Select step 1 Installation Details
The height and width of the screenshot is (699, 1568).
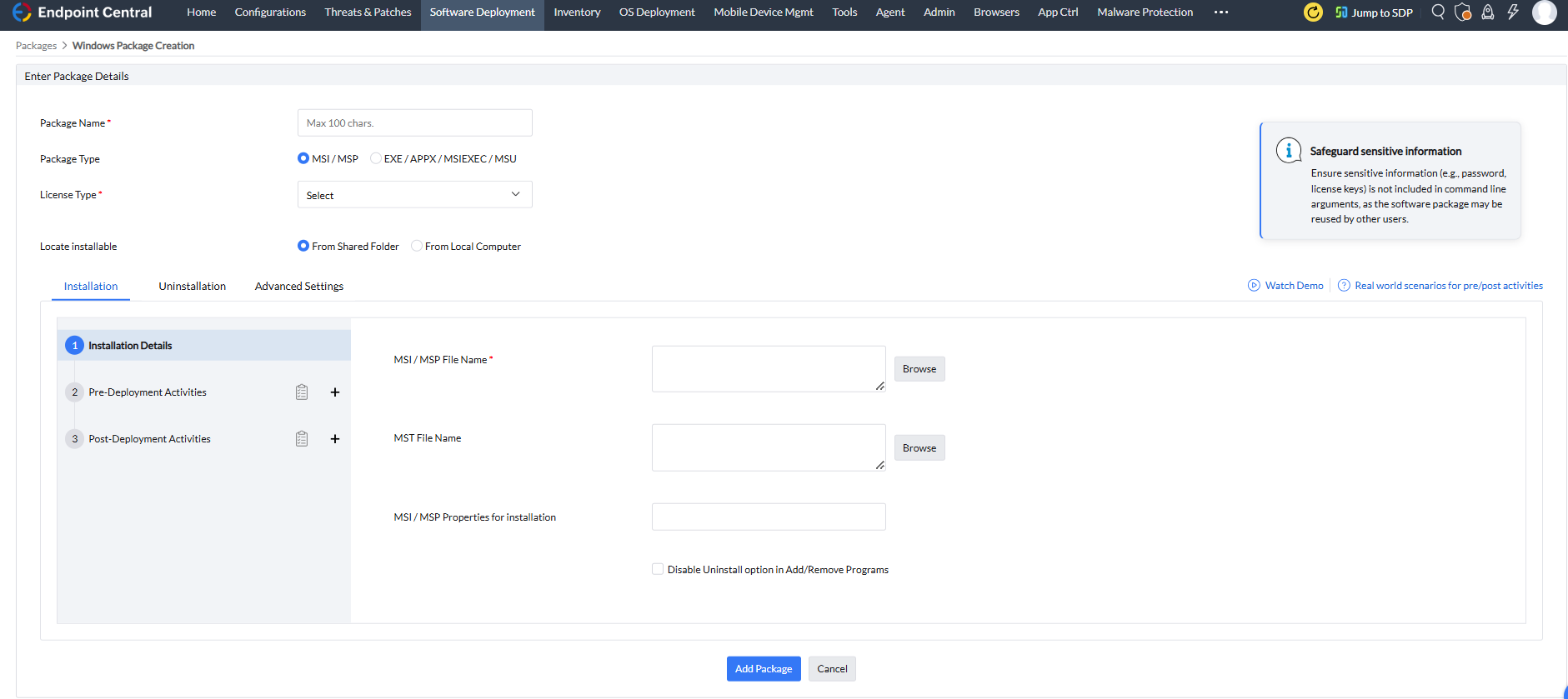[204, 346]
